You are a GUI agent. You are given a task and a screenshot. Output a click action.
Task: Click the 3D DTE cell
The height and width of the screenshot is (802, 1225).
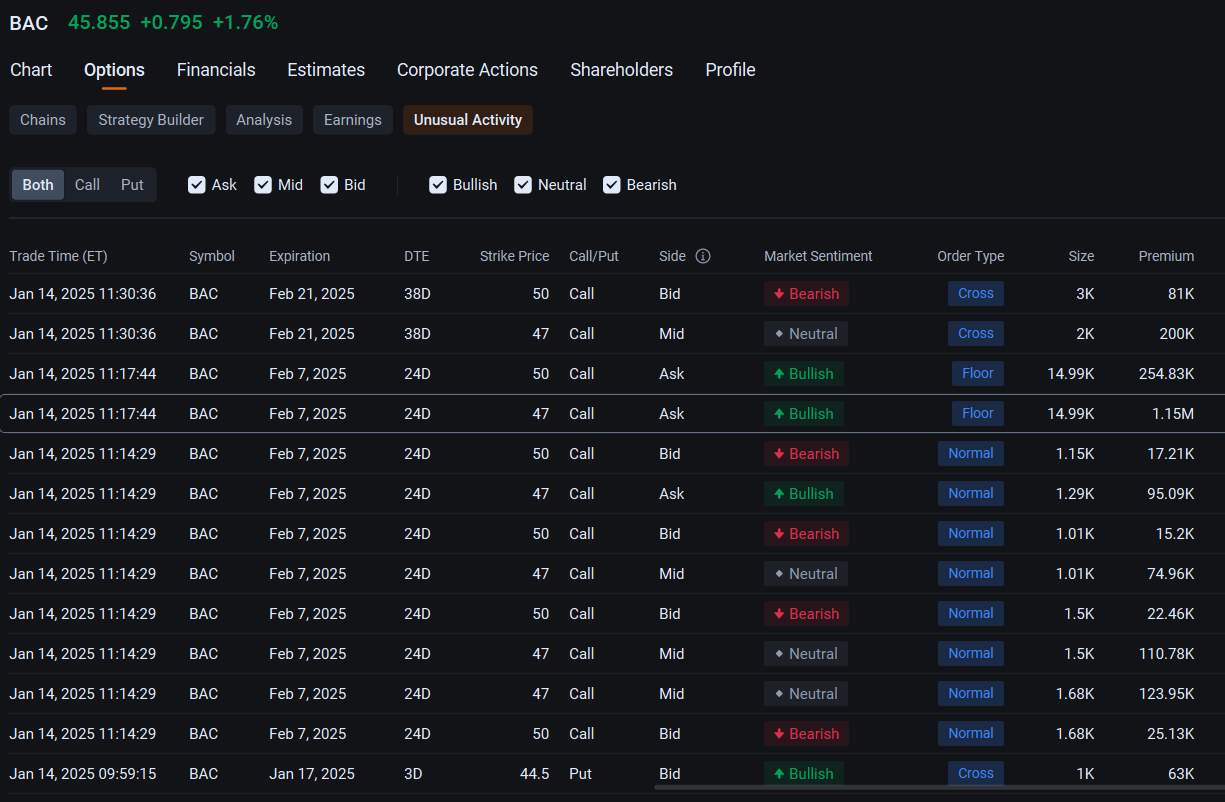click(413, 774)
